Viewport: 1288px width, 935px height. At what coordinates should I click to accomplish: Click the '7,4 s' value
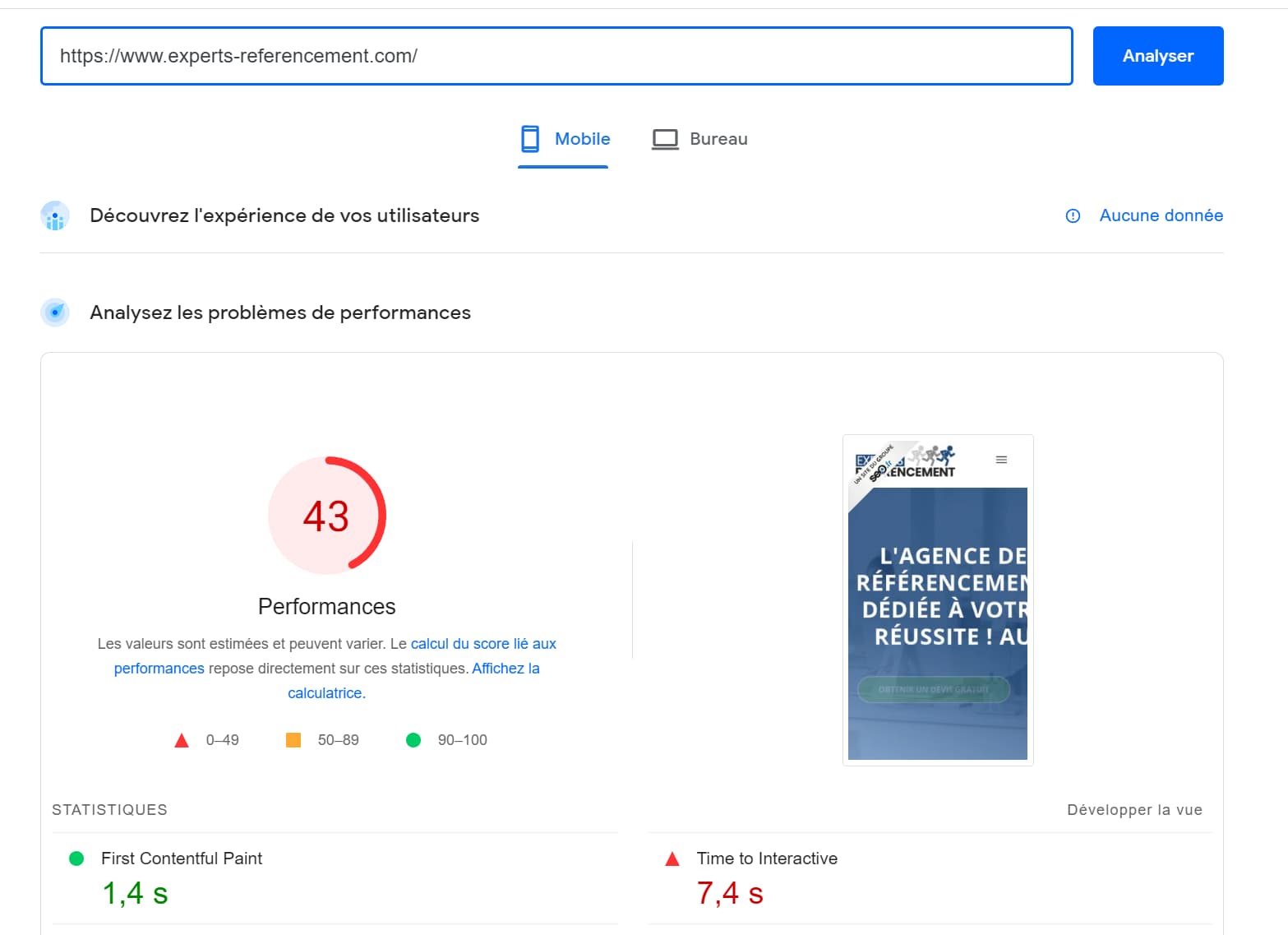(730, 893)
